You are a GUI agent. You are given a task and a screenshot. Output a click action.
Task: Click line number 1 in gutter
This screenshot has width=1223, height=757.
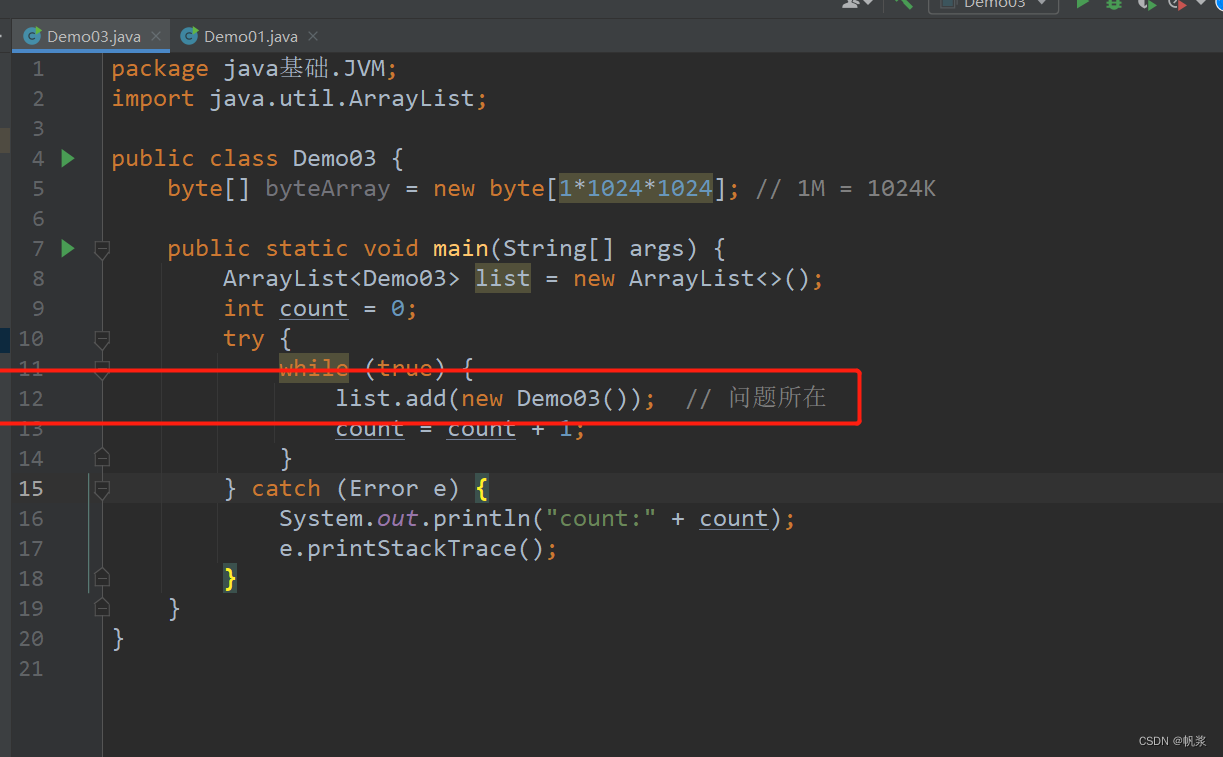[38, 68]
